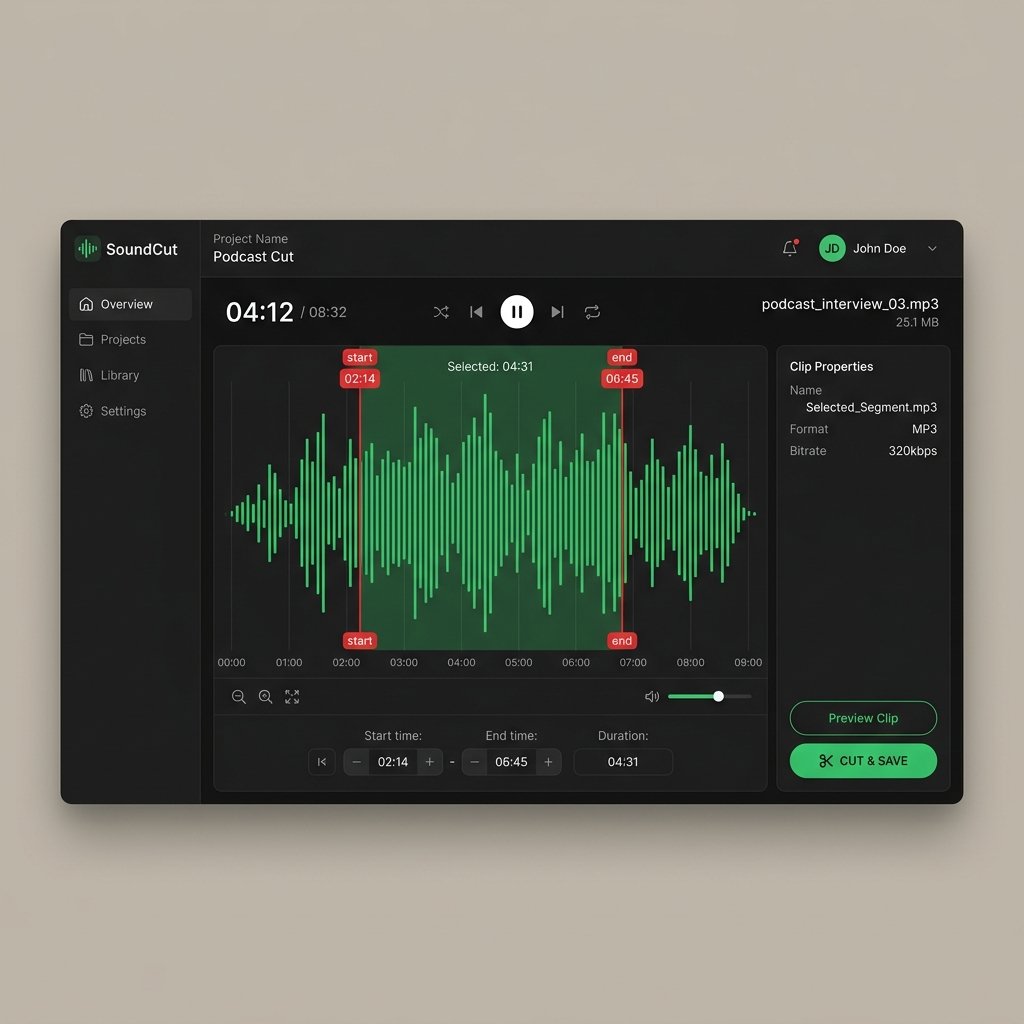Click the 02:14 start marker time tag
The width and height of the screenshot is (1024, 1024).
click(360, 379)
